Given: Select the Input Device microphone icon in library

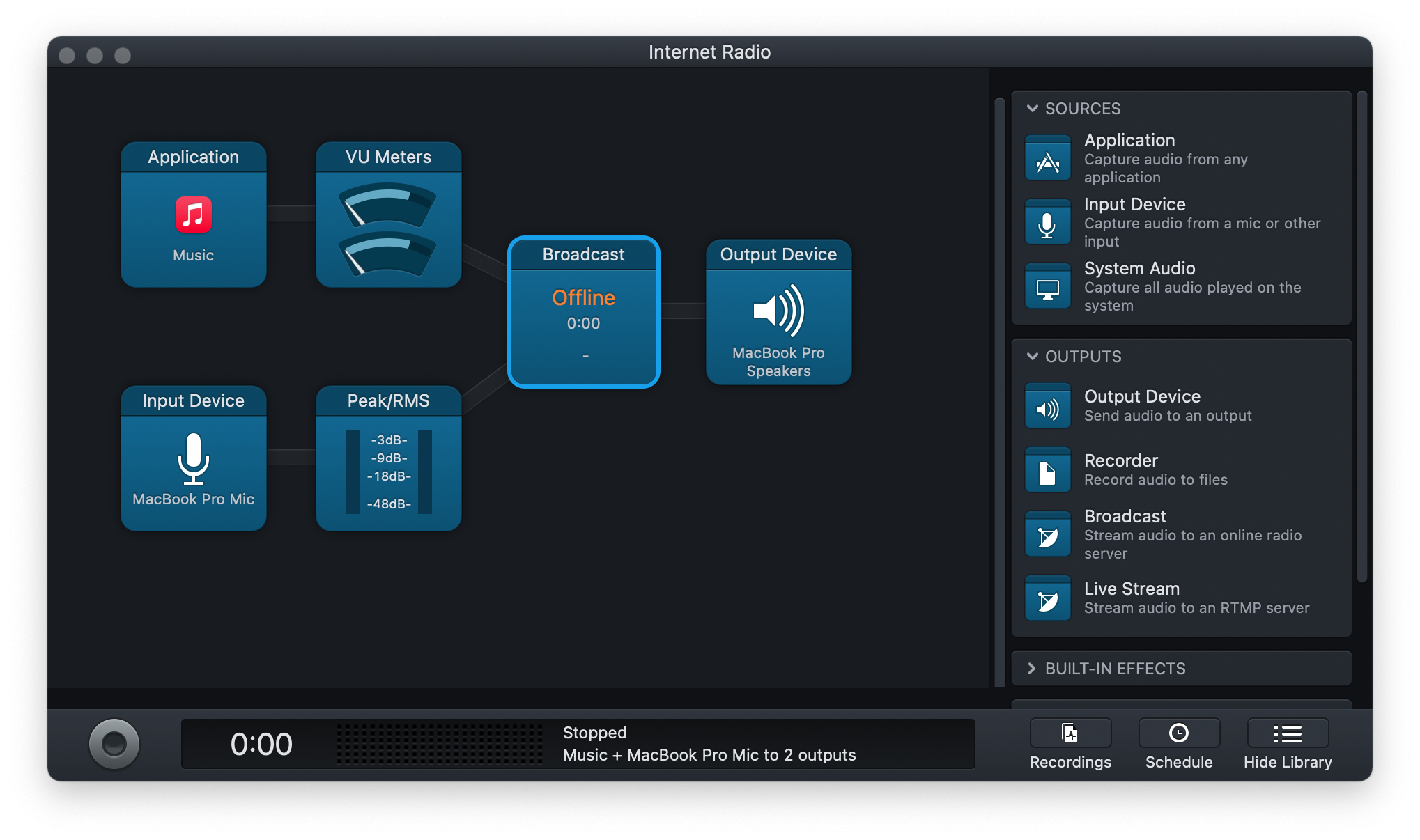Looking at the screenshot, I should tap(1047, 222).
